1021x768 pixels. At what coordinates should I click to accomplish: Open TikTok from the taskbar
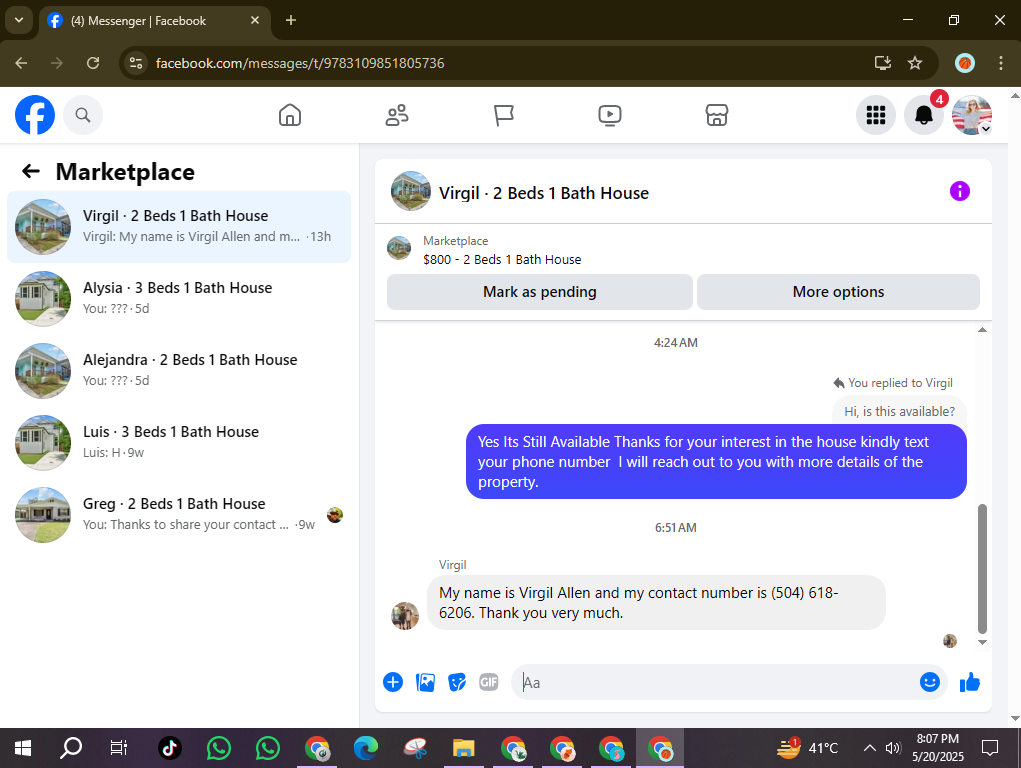pos(170,748)
